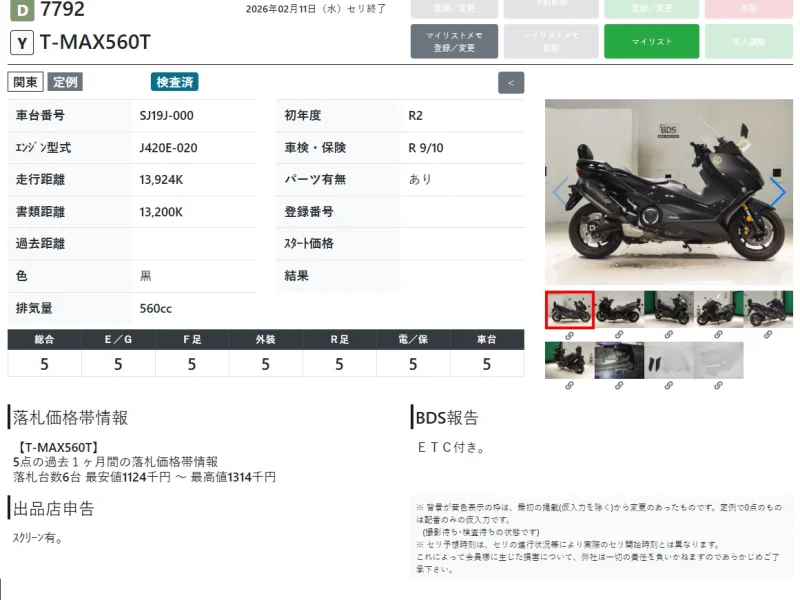
Task: Click the F足 score column header
Action: click(192, 339)
